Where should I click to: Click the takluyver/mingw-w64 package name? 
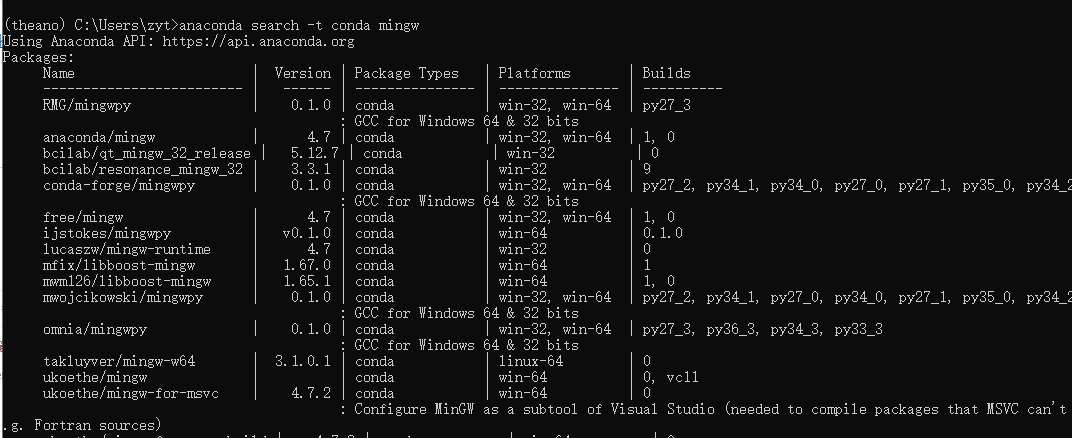coord(119,361)
